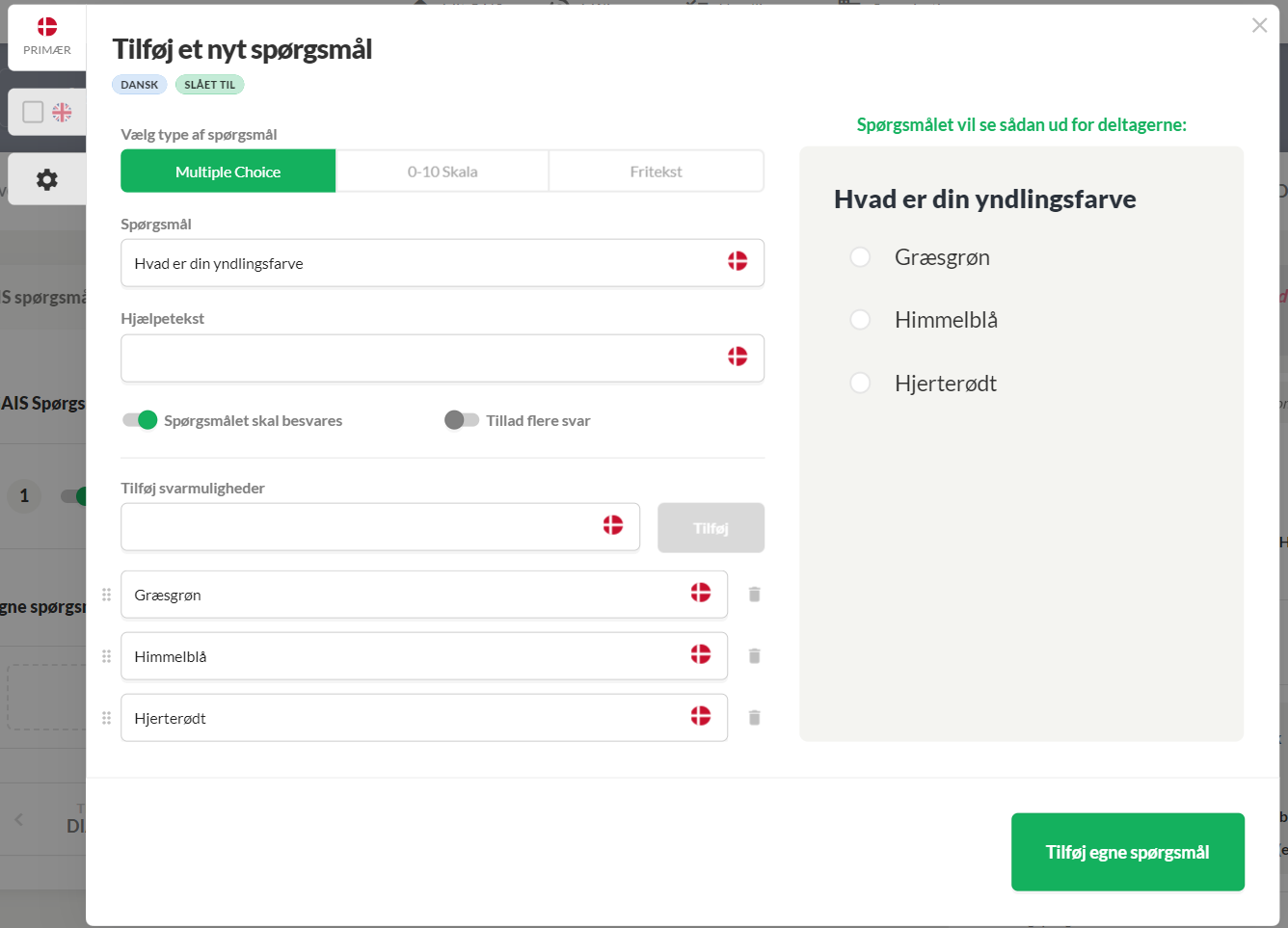1288x928 pixels.
Task: Remove the Hjerterødt option via trash icon
Action: pos(755,718)
